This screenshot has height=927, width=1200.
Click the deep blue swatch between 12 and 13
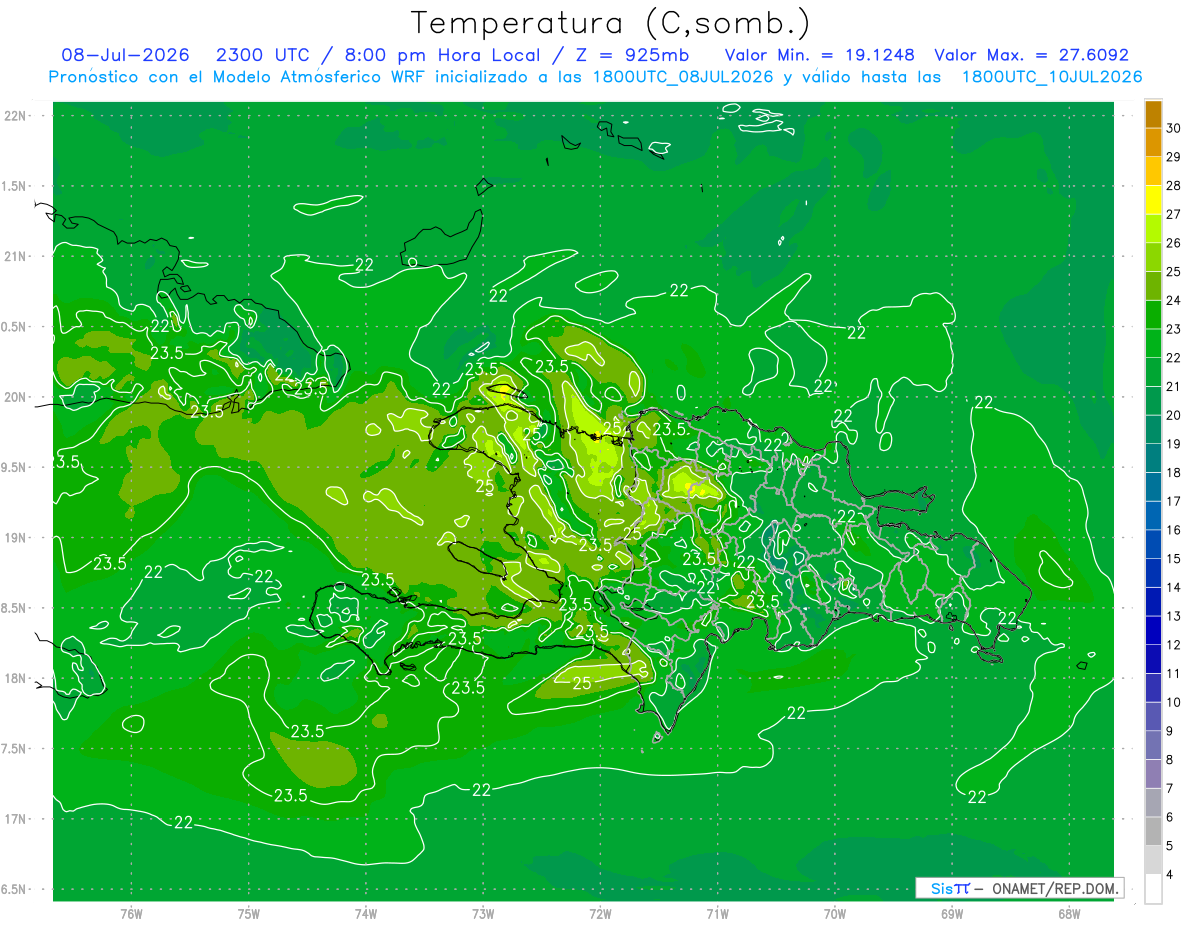1153,630
